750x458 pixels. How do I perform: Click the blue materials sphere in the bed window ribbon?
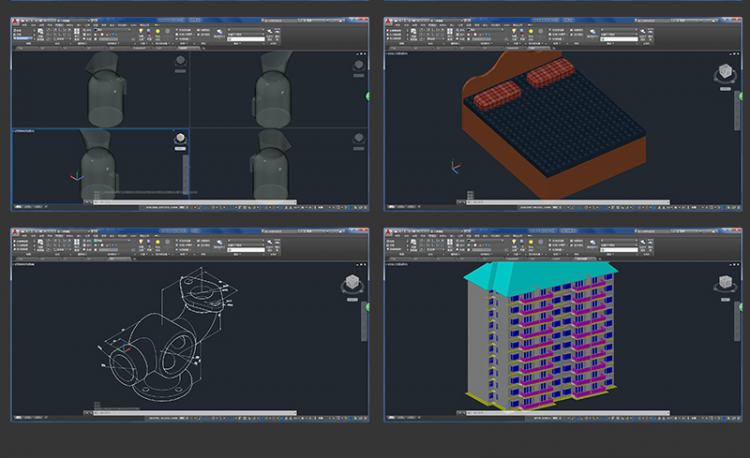[522, 31]
